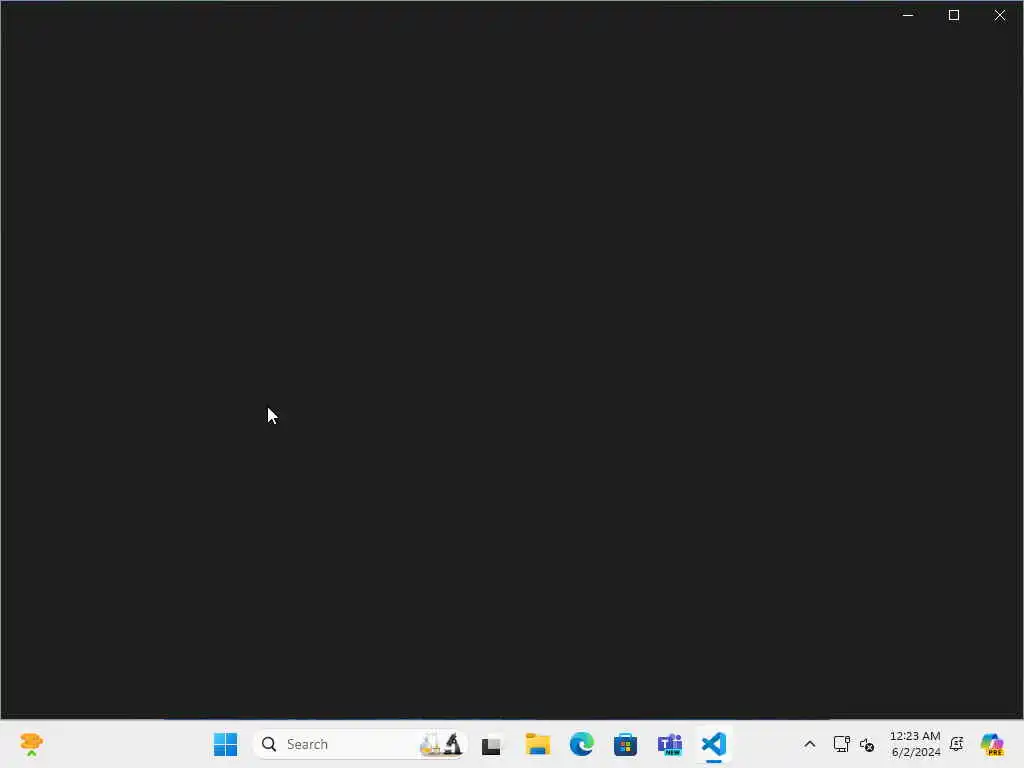Open the widgets icon on the taskbar
The height and width of the screenshot is (768, 1024).
click(31, 744)
